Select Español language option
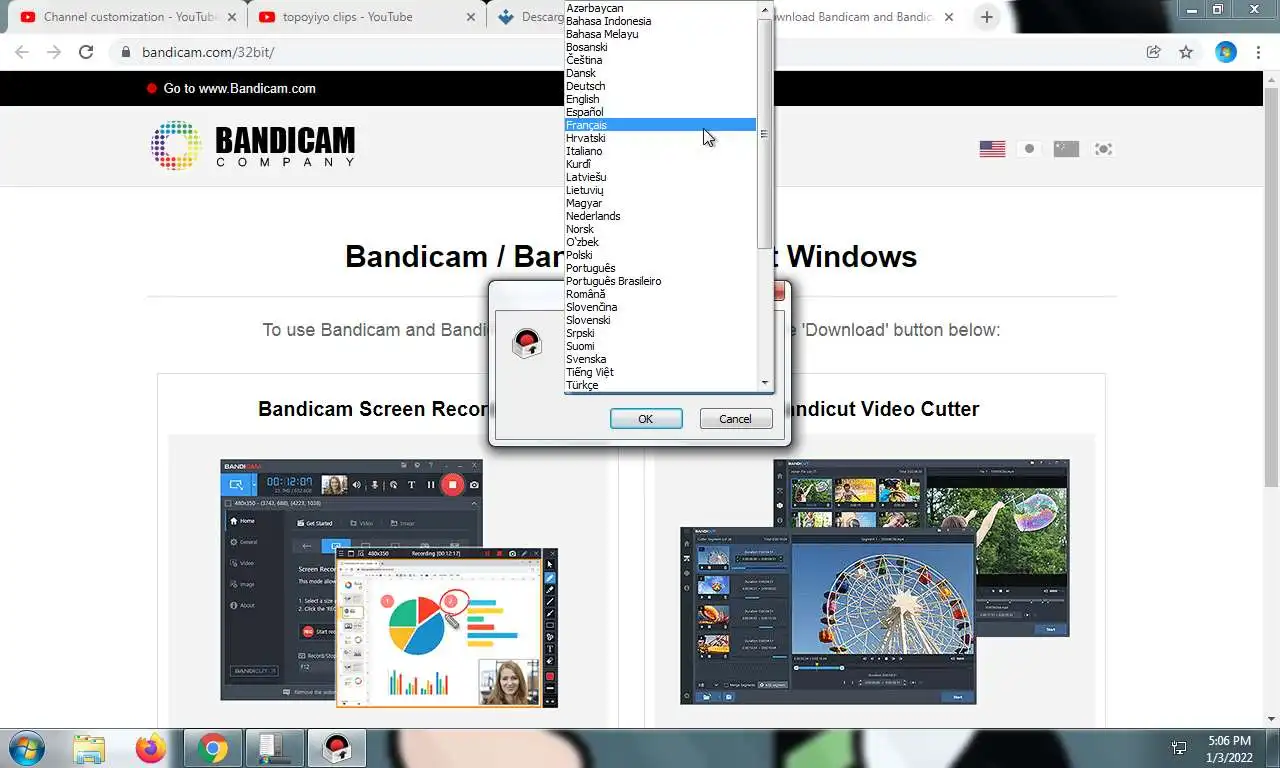Image resolution: width=1280 pixels, height=768 pixels. [x=660, y=112]
